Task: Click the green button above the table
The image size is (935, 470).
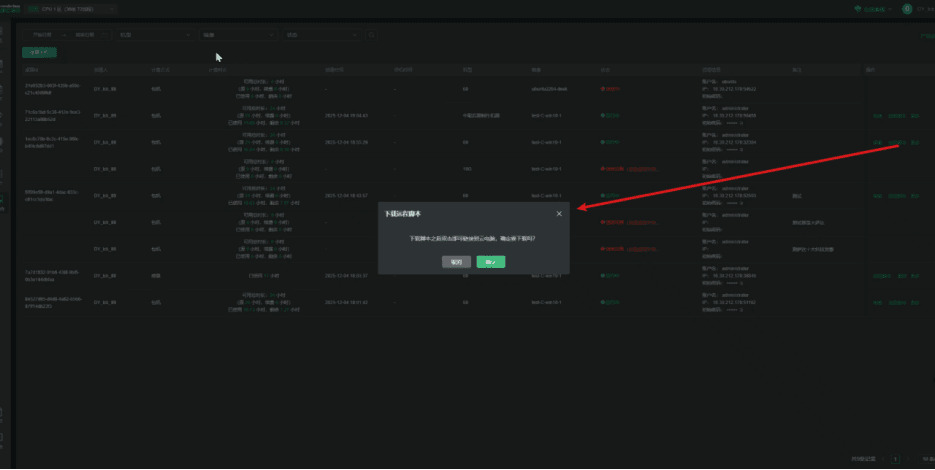Action: [39, 51]
